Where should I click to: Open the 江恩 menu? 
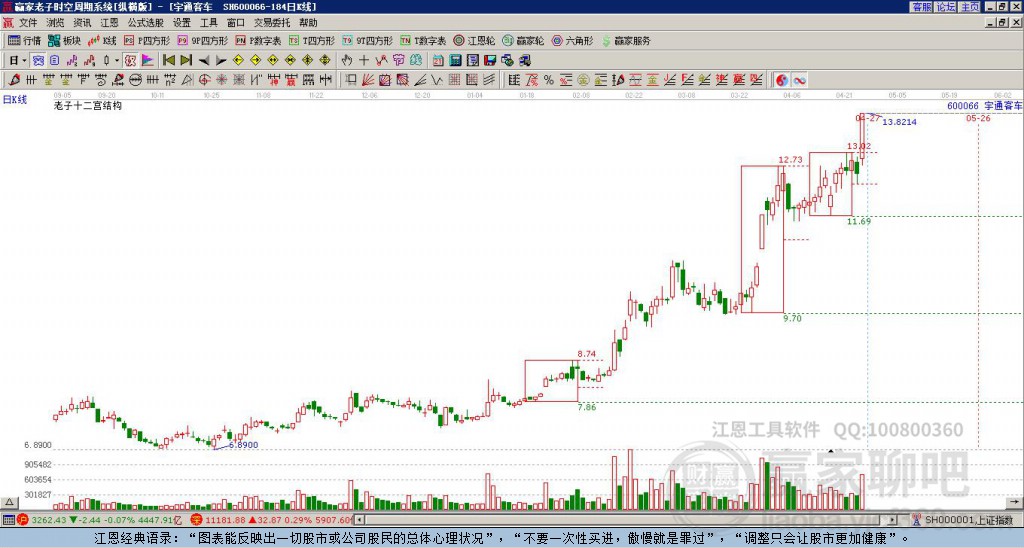pyautogui.click(x=109, y=23)
